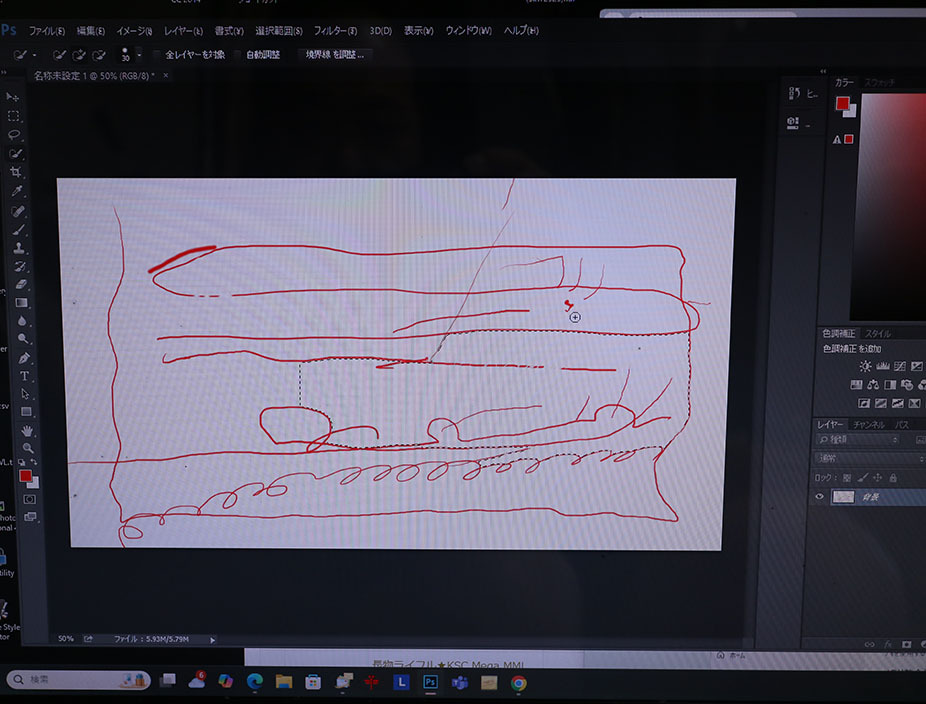Open the collapsed History panel icon

pyautogui.click(x=794, y=93)
